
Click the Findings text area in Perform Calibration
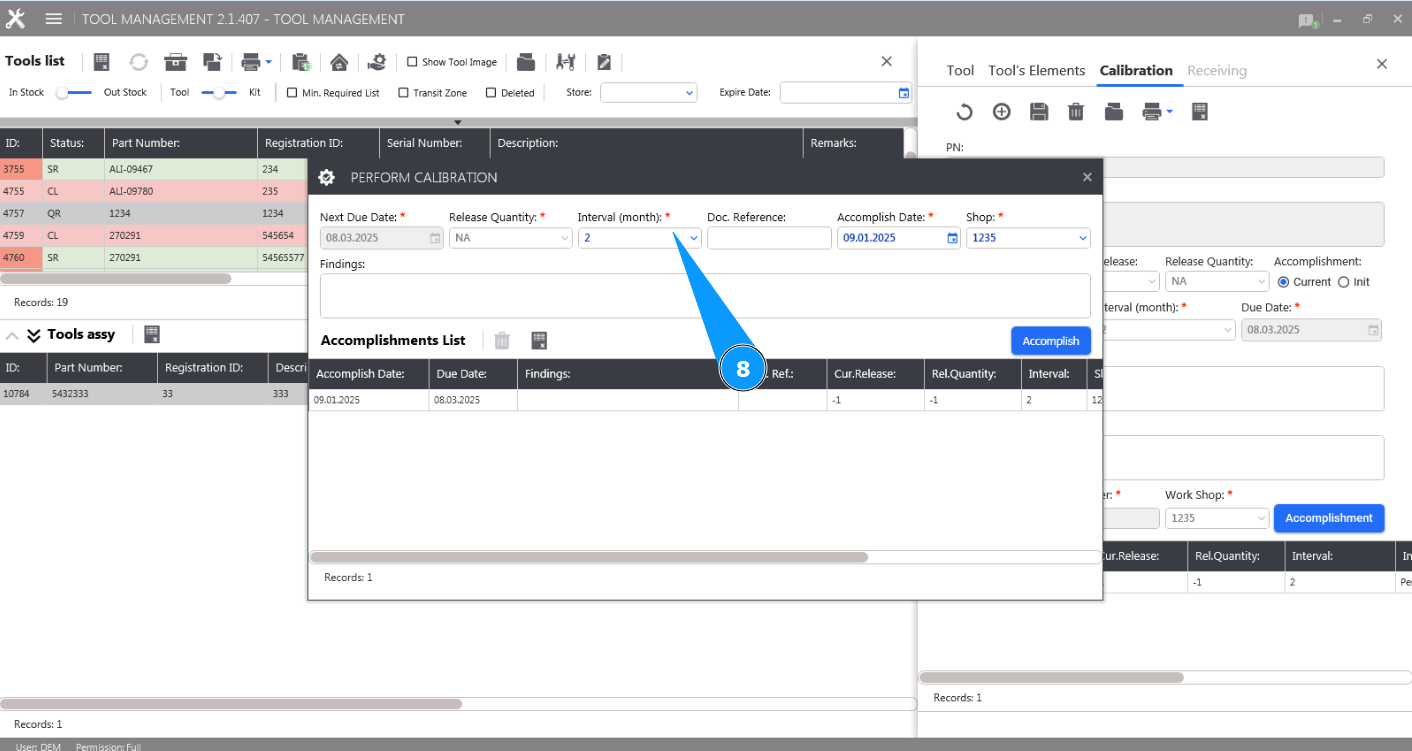pos(705,296)
